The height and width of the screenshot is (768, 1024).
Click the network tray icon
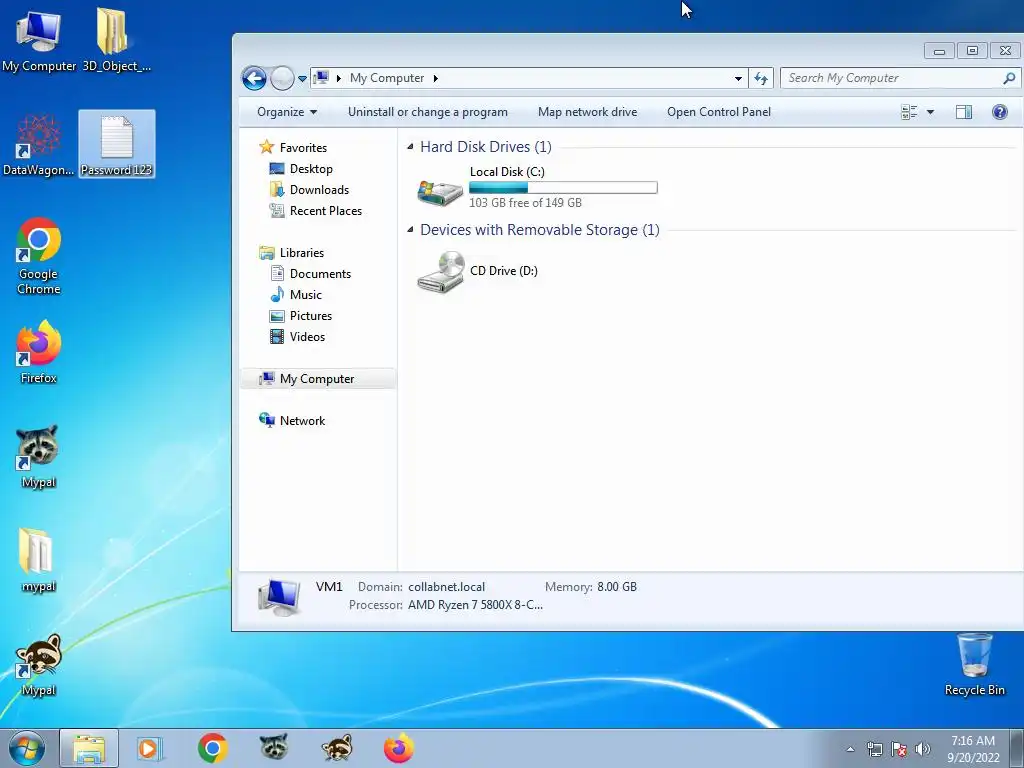[874, 749]
